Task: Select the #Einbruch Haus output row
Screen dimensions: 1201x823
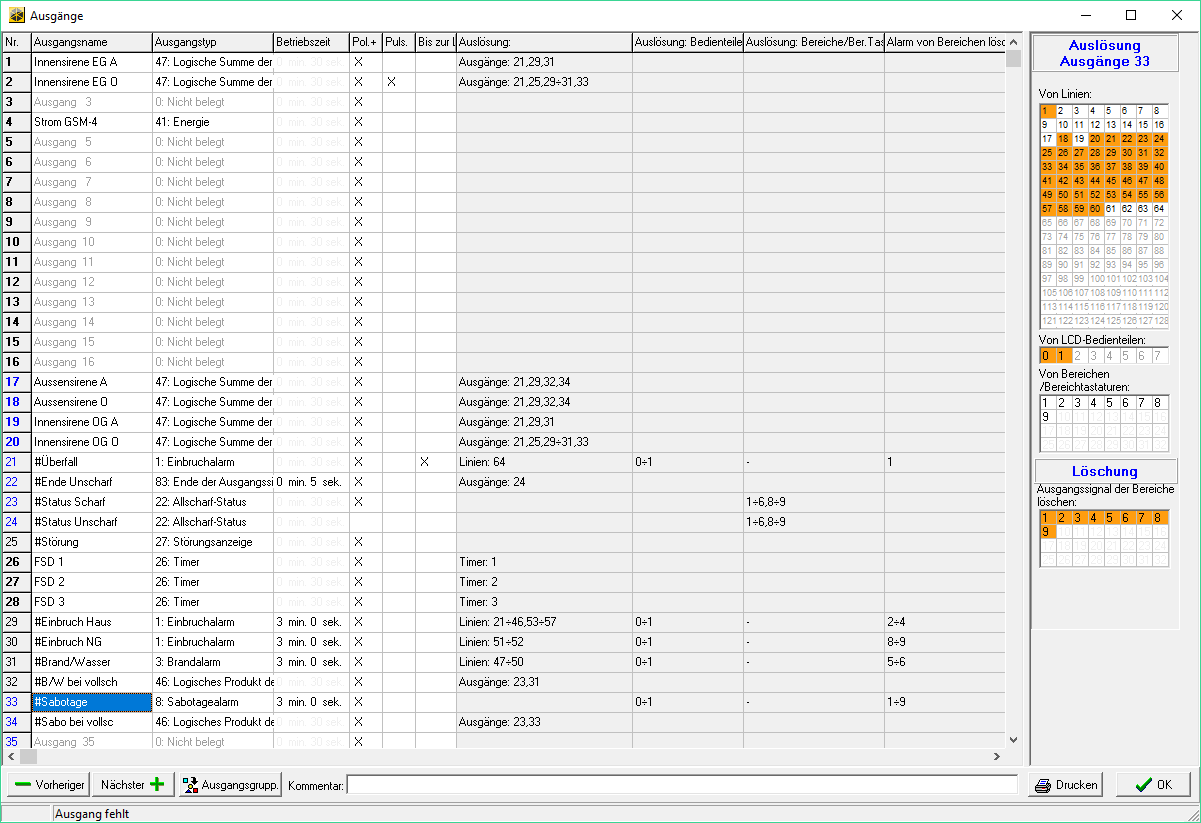Action: pyautogui.click(x=91, y=622)
